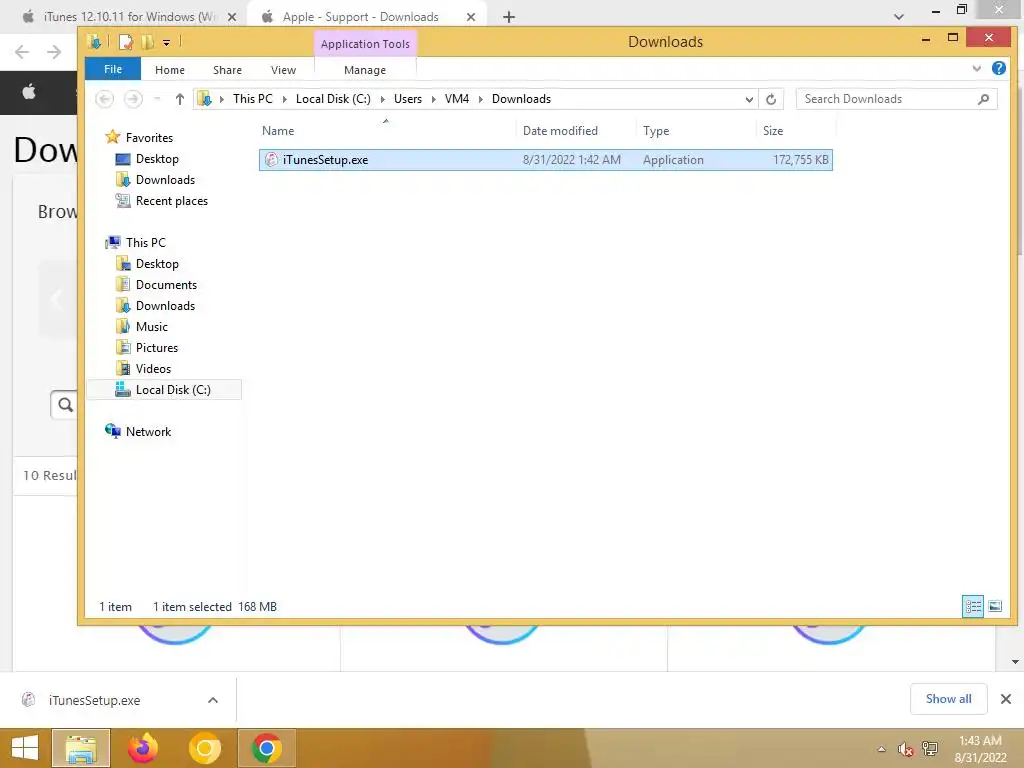This screenshot has width=1024, height=768.
Task: Click Google Chrome on the taskbar
Action: (266, 748)
